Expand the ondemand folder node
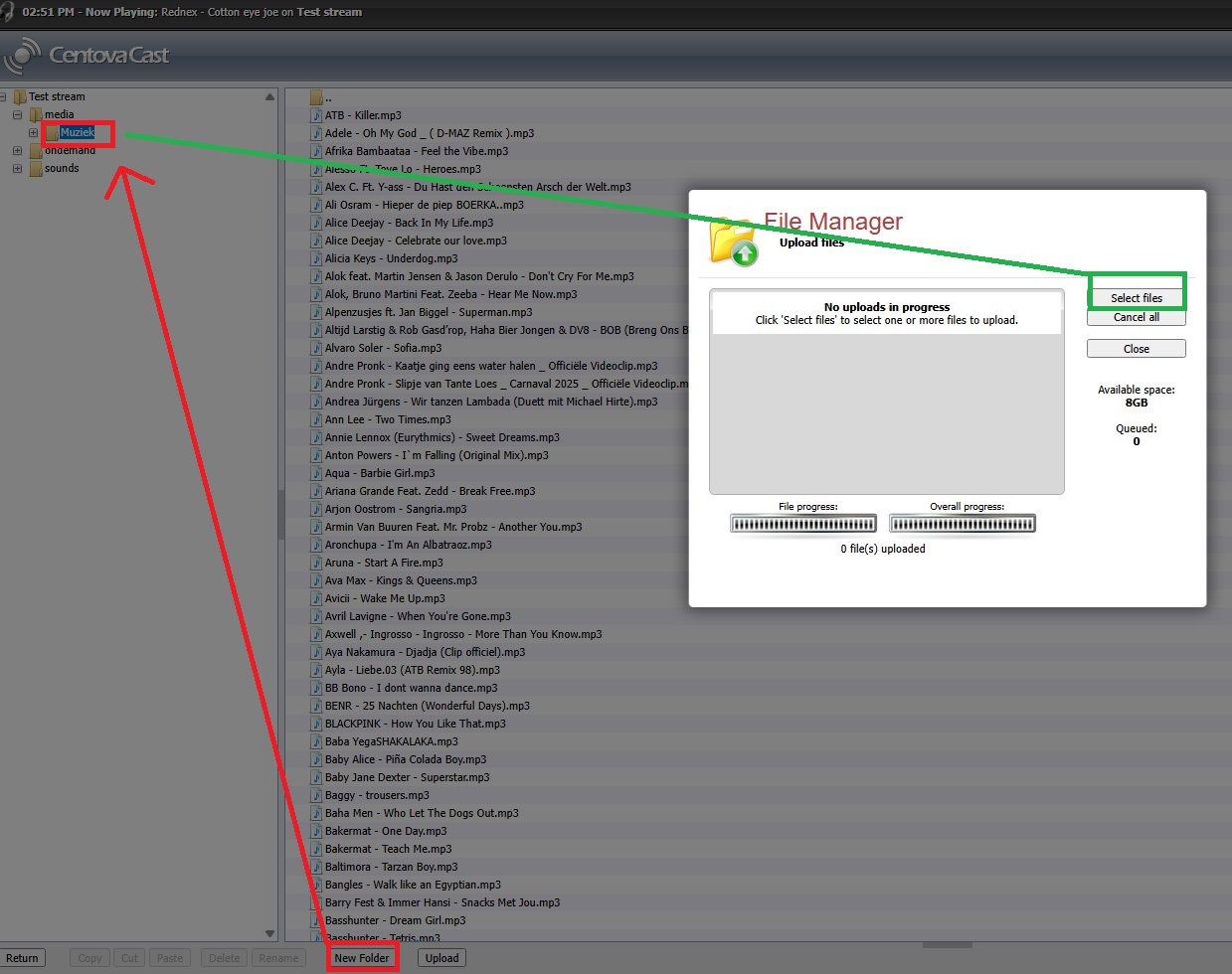The width and height of the screenshot is (1232, 974). point(17,151)
